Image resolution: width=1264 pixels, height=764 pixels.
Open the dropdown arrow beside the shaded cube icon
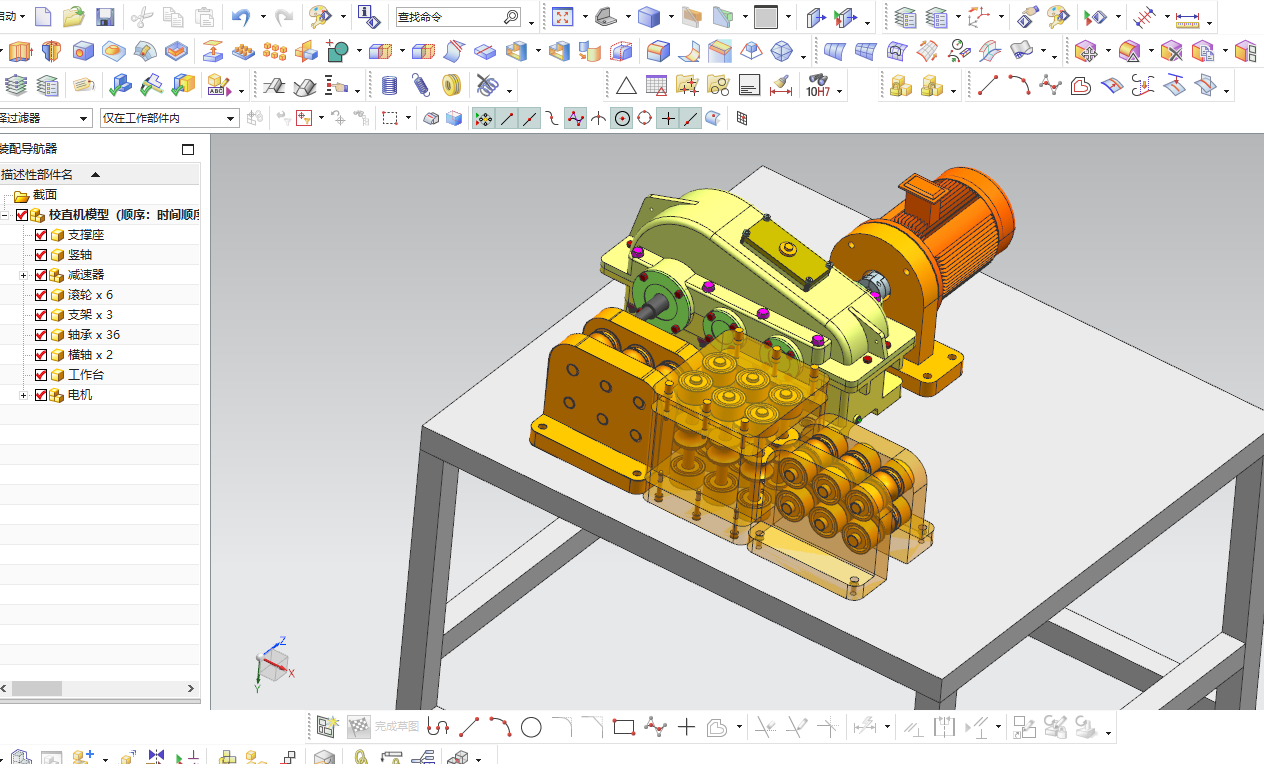tap(669, 18)
